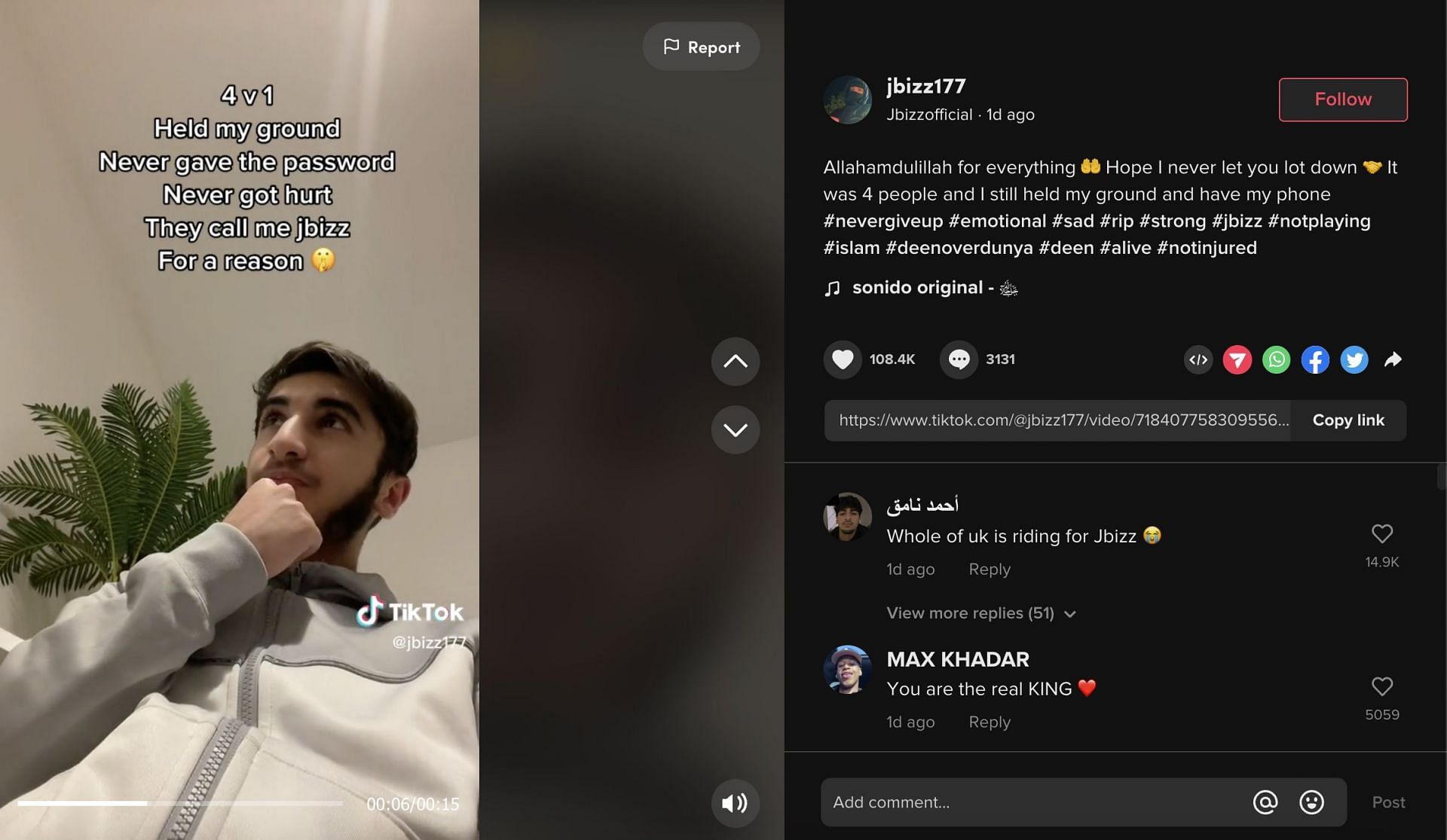1447x840 pixels.
Task: Click the WhatsApp share icon
Action: click(1275, 359)
